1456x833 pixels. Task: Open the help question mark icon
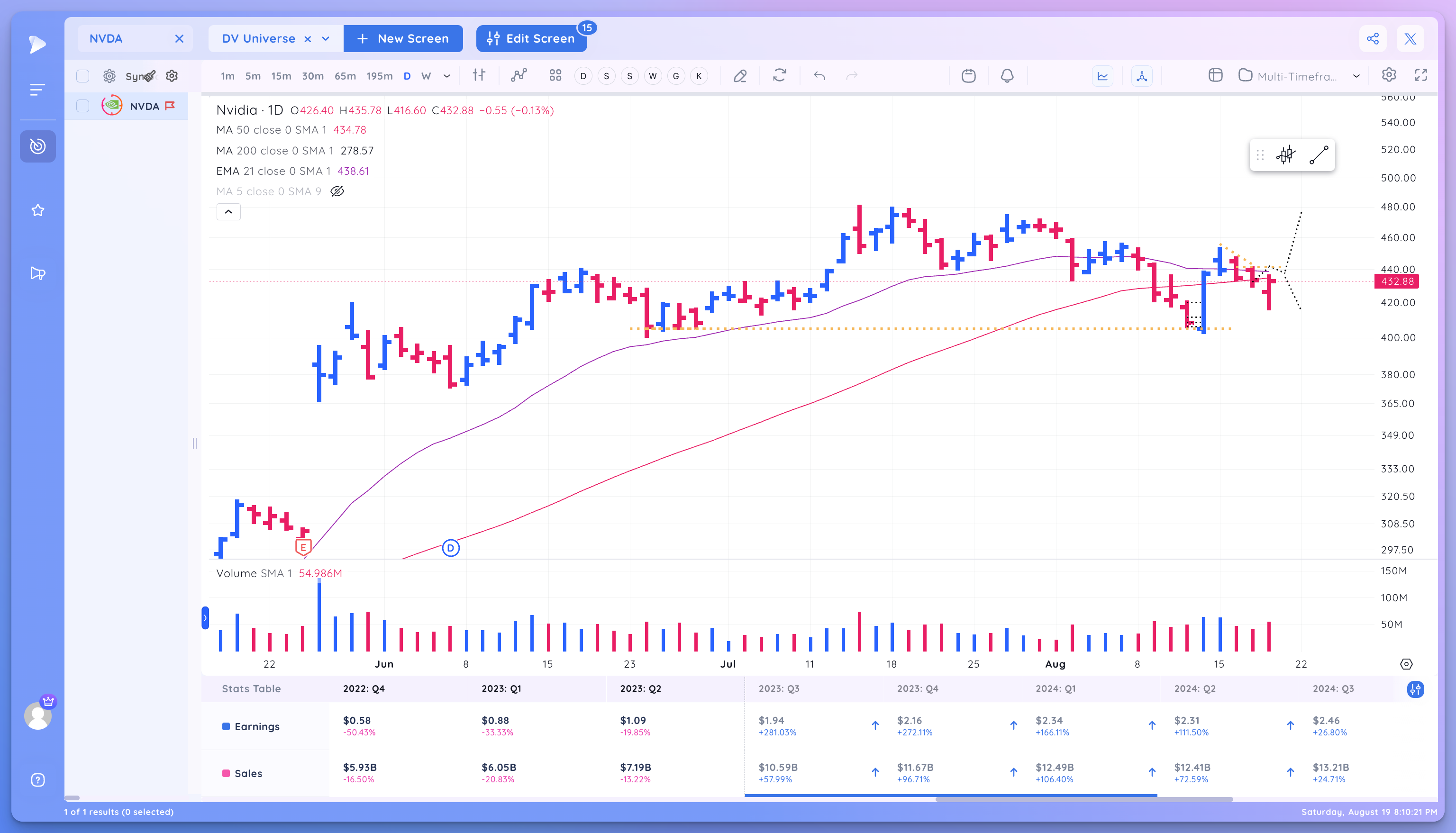(x=38, y=780)
